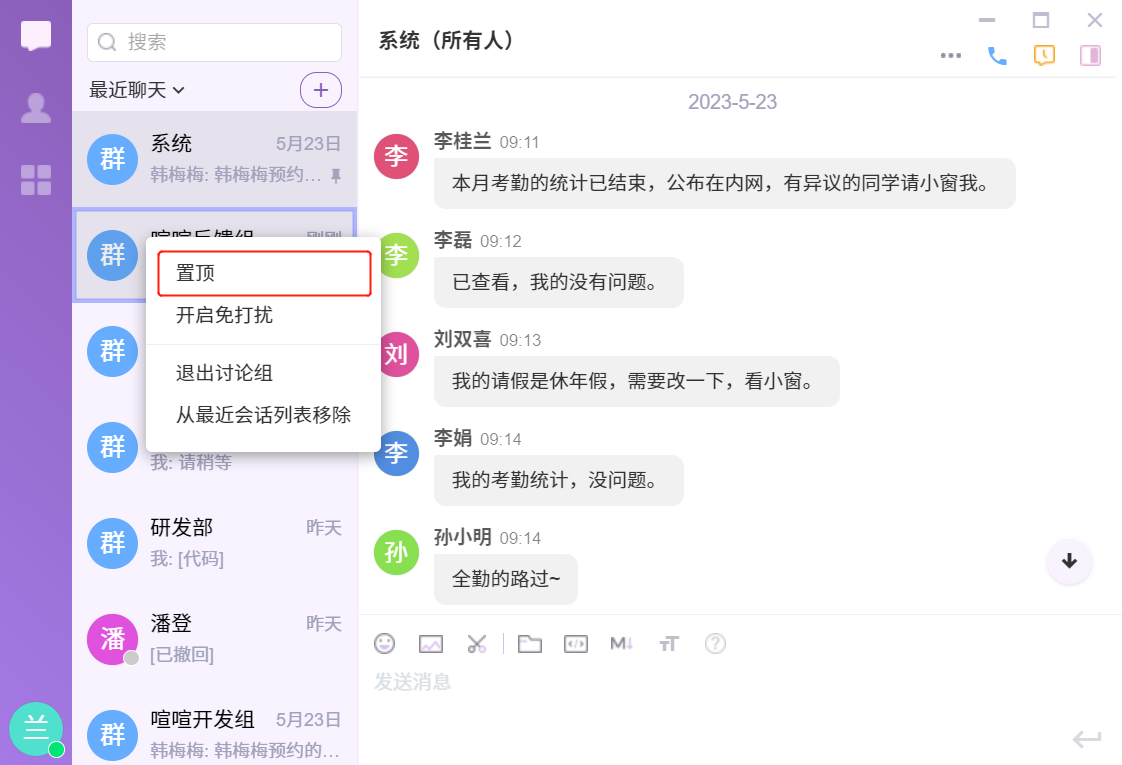
Task: Enable do-not-disturb via 开启免打扰
Action: [x=224, y=316]
